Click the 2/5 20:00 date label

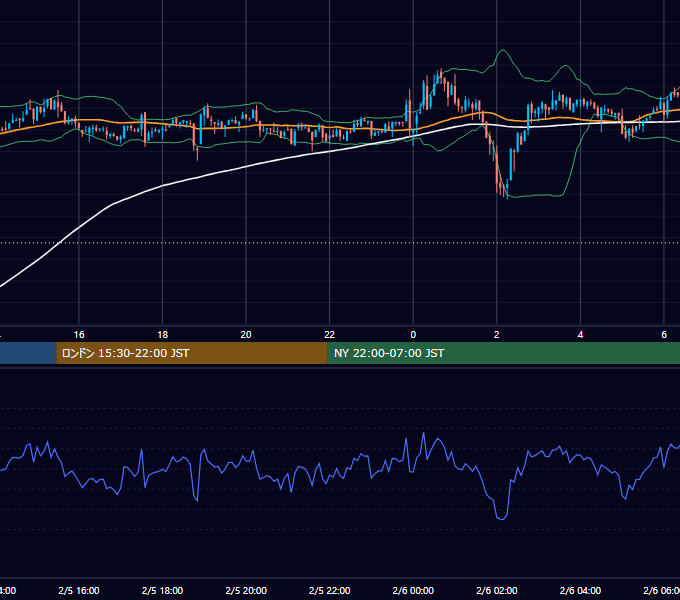tap(246, 590)
